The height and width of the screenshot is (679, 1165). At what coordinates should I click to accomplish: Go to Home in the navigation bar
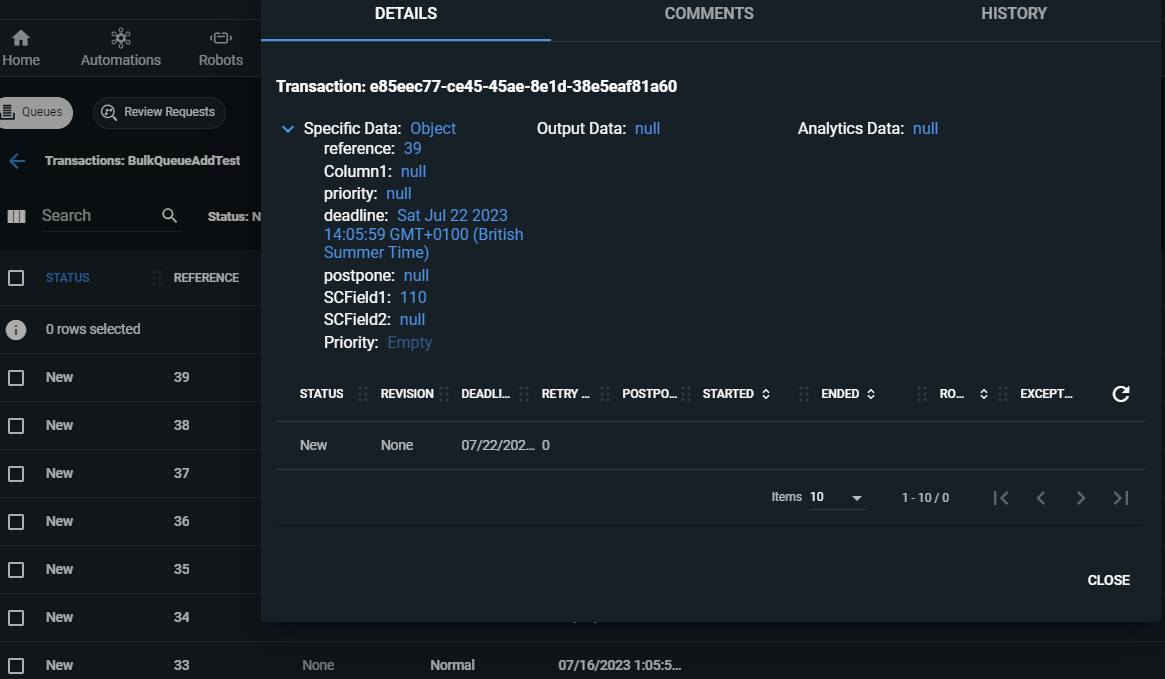(x=21, y=48)
